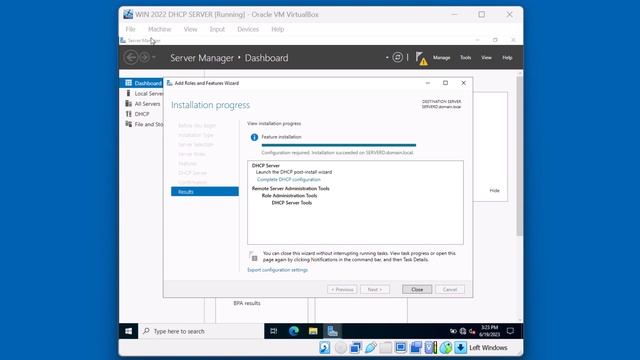The height and width of the screenshot is (360, 640).
Task: Open the VirtualBox Devices menu
Action: tap(248, 29)
